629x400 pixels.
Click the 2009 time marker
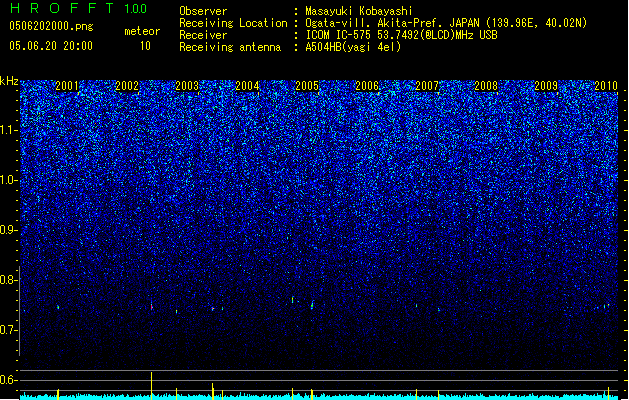[x=546, y=86]
